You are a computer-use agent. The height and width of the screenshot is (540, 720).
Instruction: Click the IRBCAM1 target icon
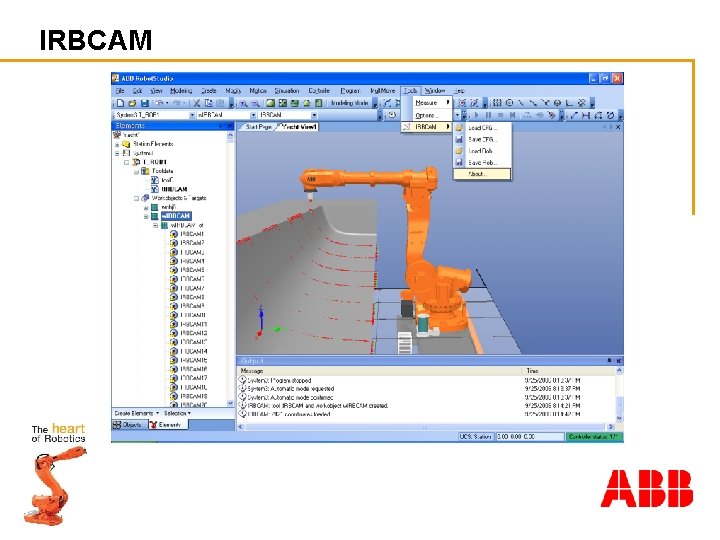point(174,234)
